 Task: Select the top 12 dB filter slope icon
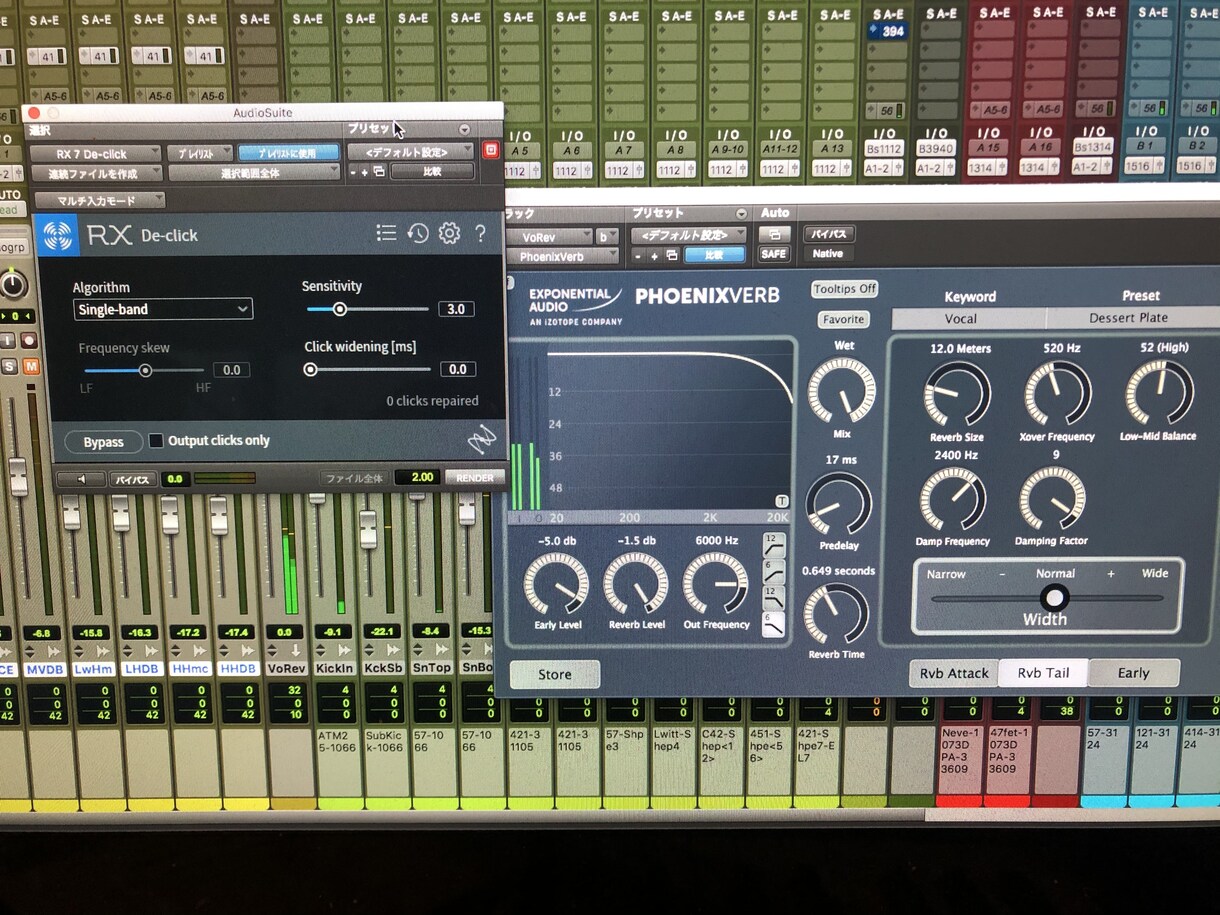(x=773, y=546)
